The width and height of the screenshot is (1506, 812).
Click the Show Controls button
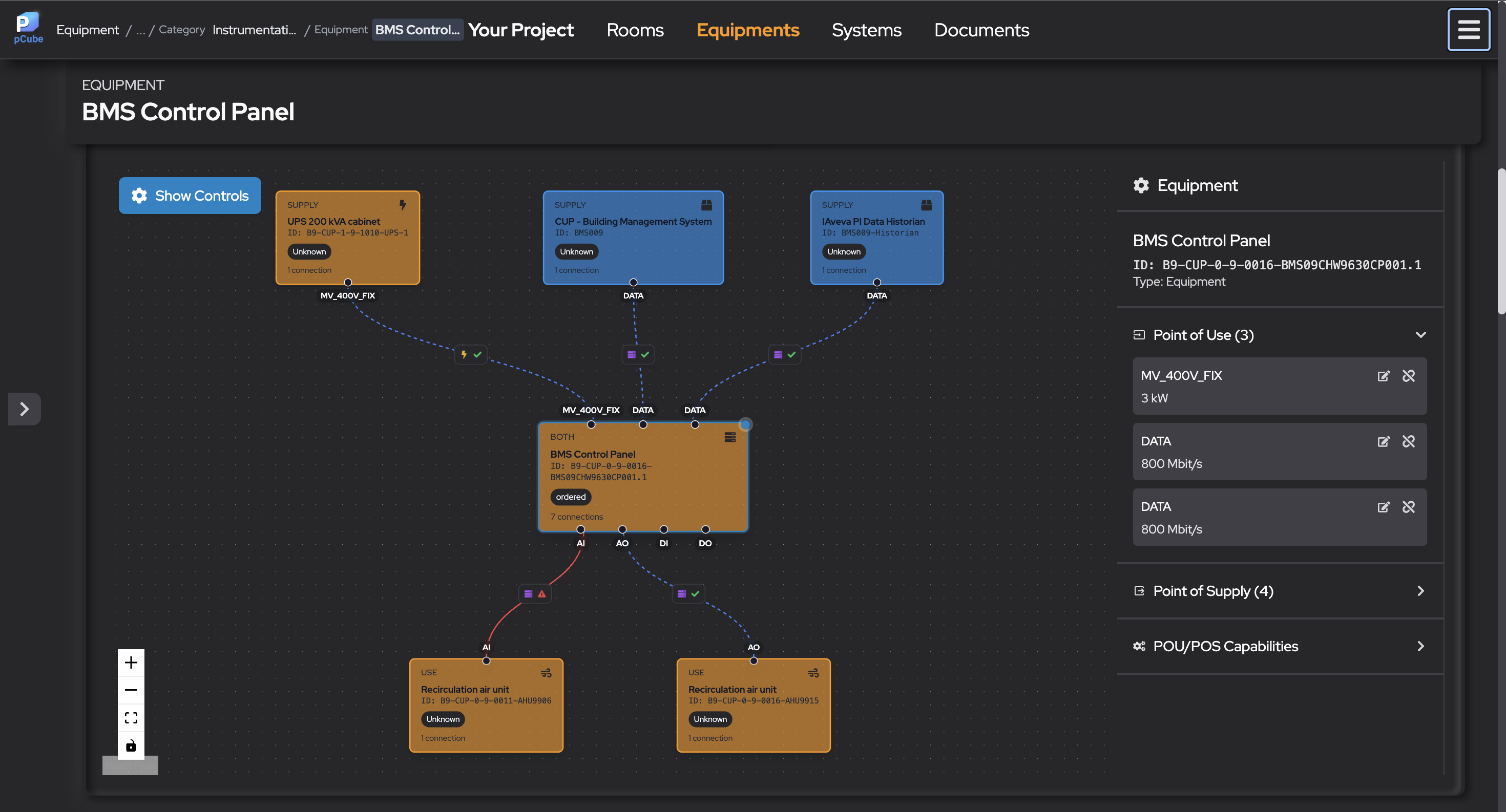click(x=190, y=196)
